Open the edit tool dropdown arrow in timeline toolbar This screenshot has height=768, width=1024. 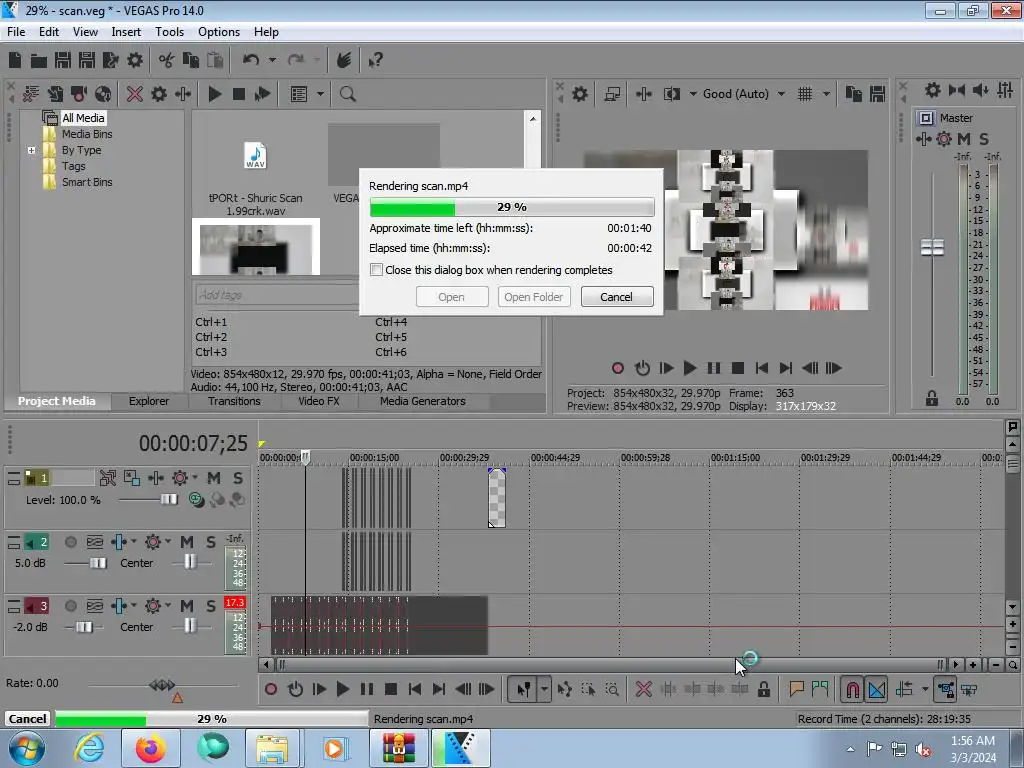tap(544, 689)
